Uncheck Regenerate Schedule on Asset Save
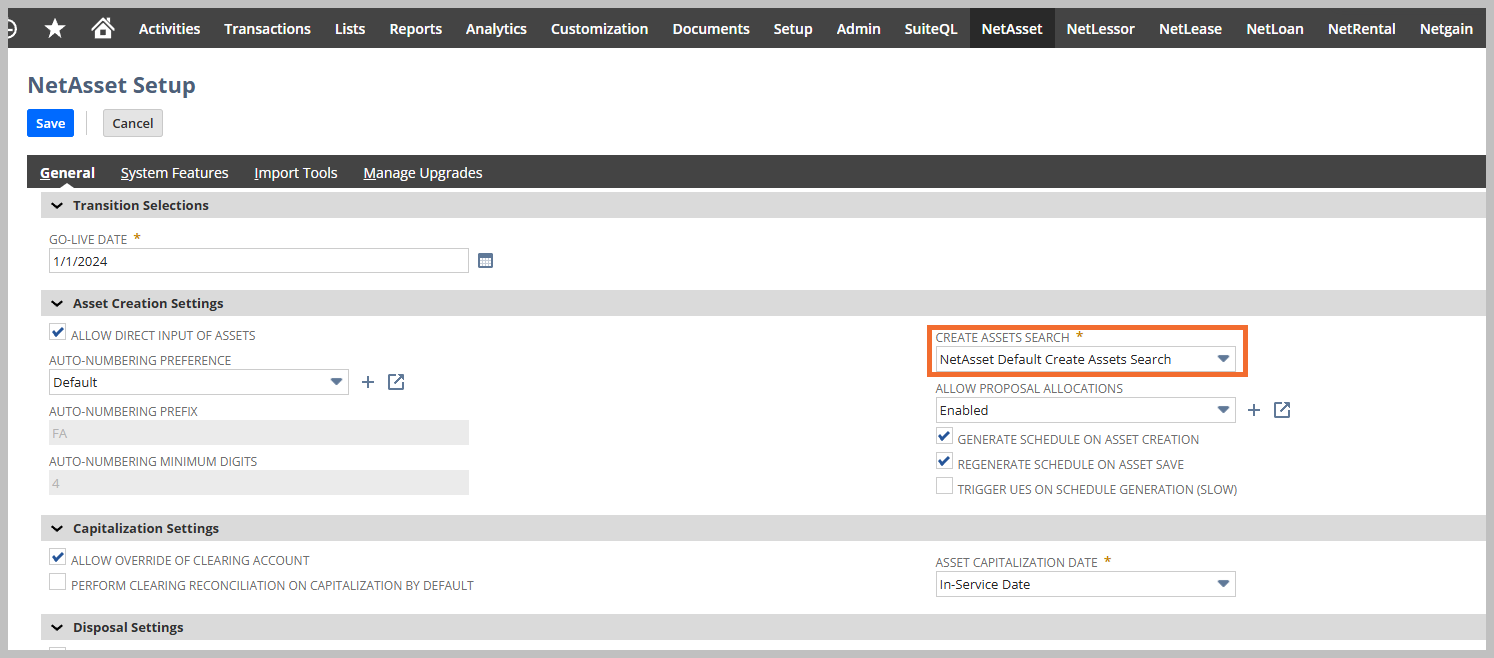 coord(944,462)
